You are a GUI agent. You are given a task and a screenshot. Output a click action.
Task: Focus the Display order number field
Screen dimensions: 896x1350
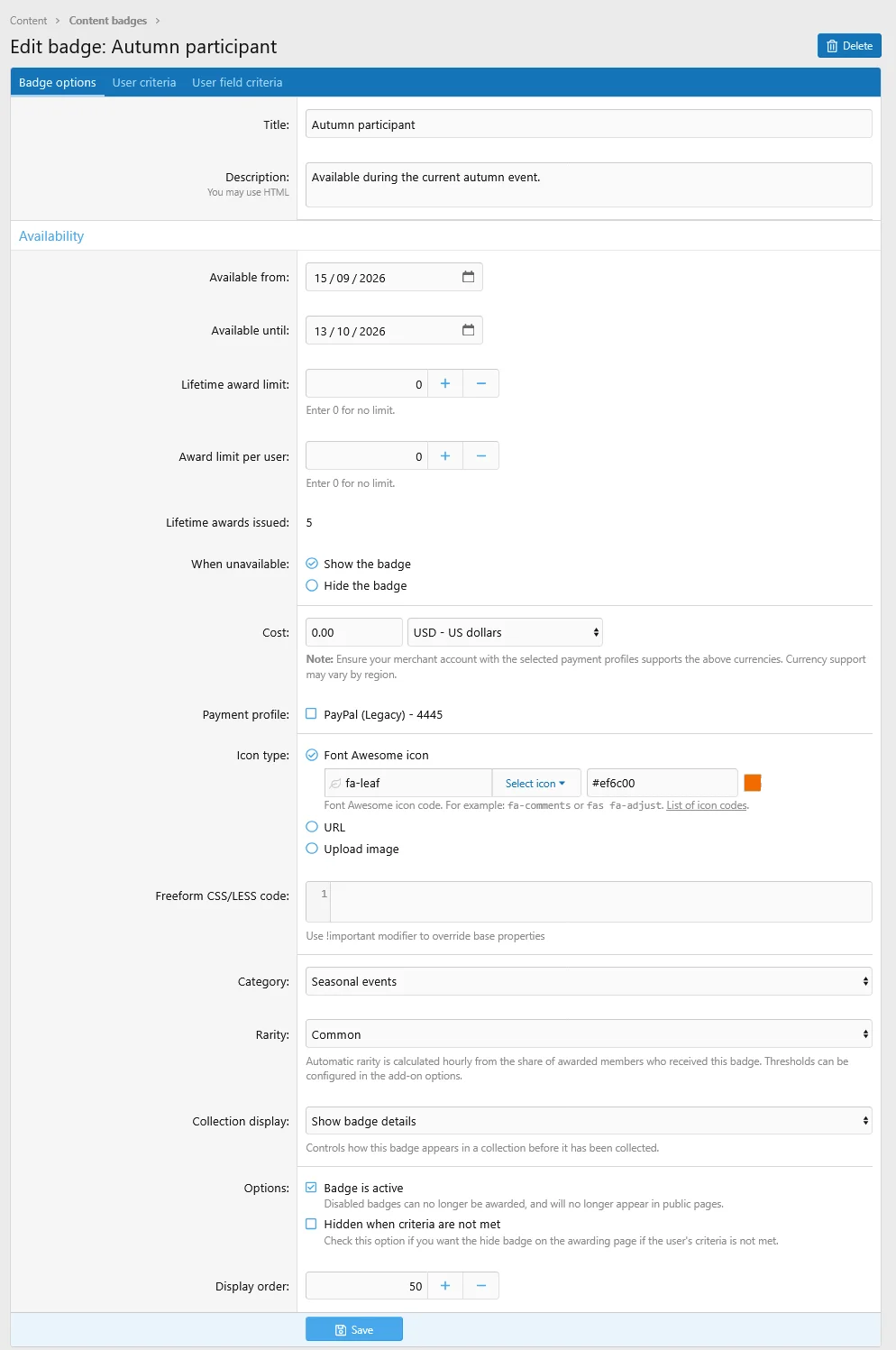(x=367, y=1286)
